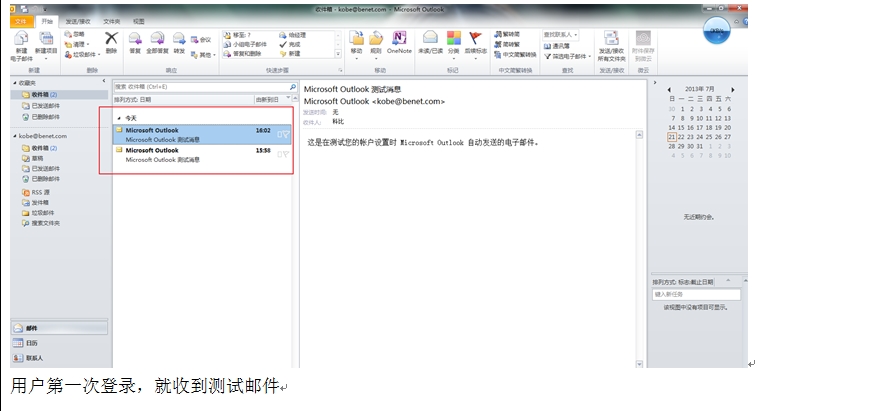
Task: Switch to Calendar (日历) navigation button
Action: [59, 343]
